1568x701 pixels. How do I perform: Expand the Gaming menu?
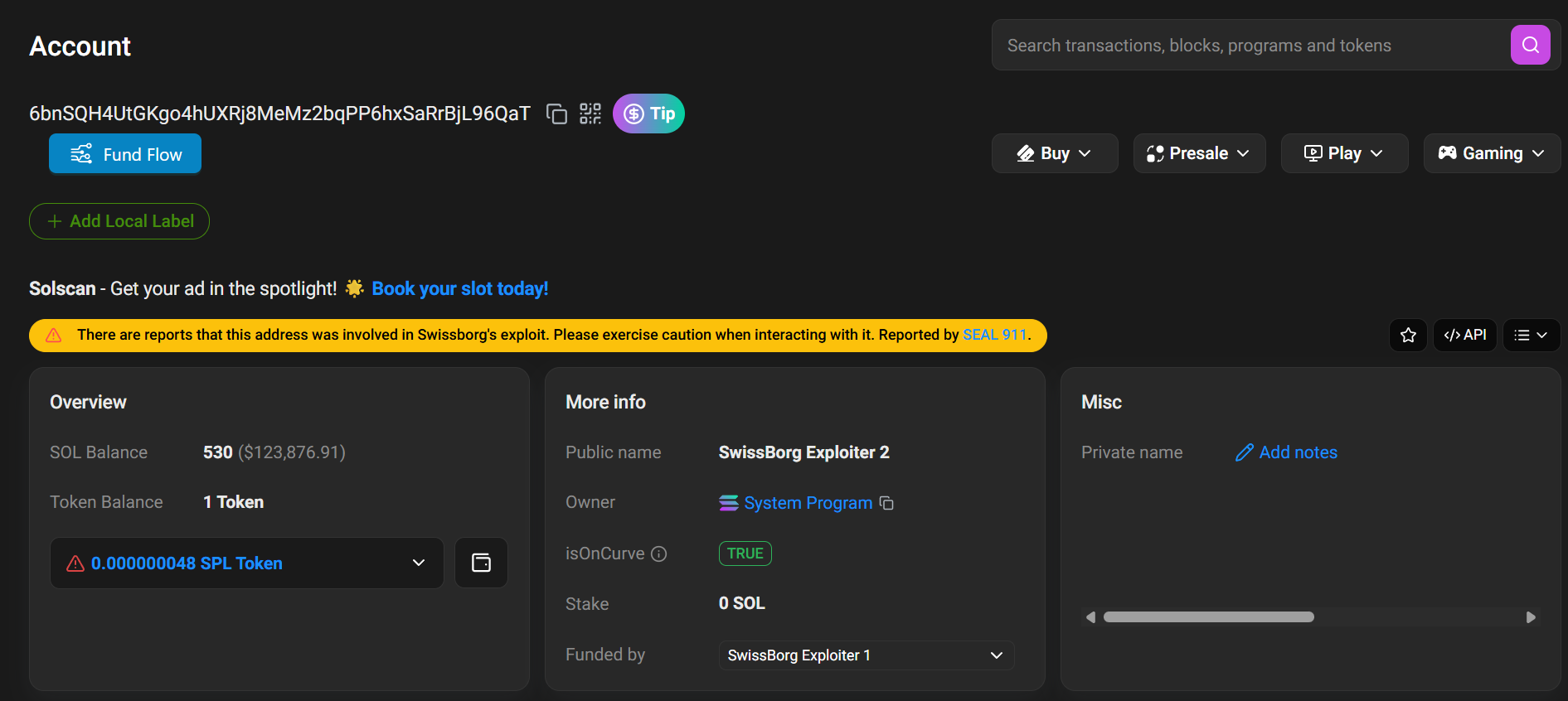[x=1492, y=153]
